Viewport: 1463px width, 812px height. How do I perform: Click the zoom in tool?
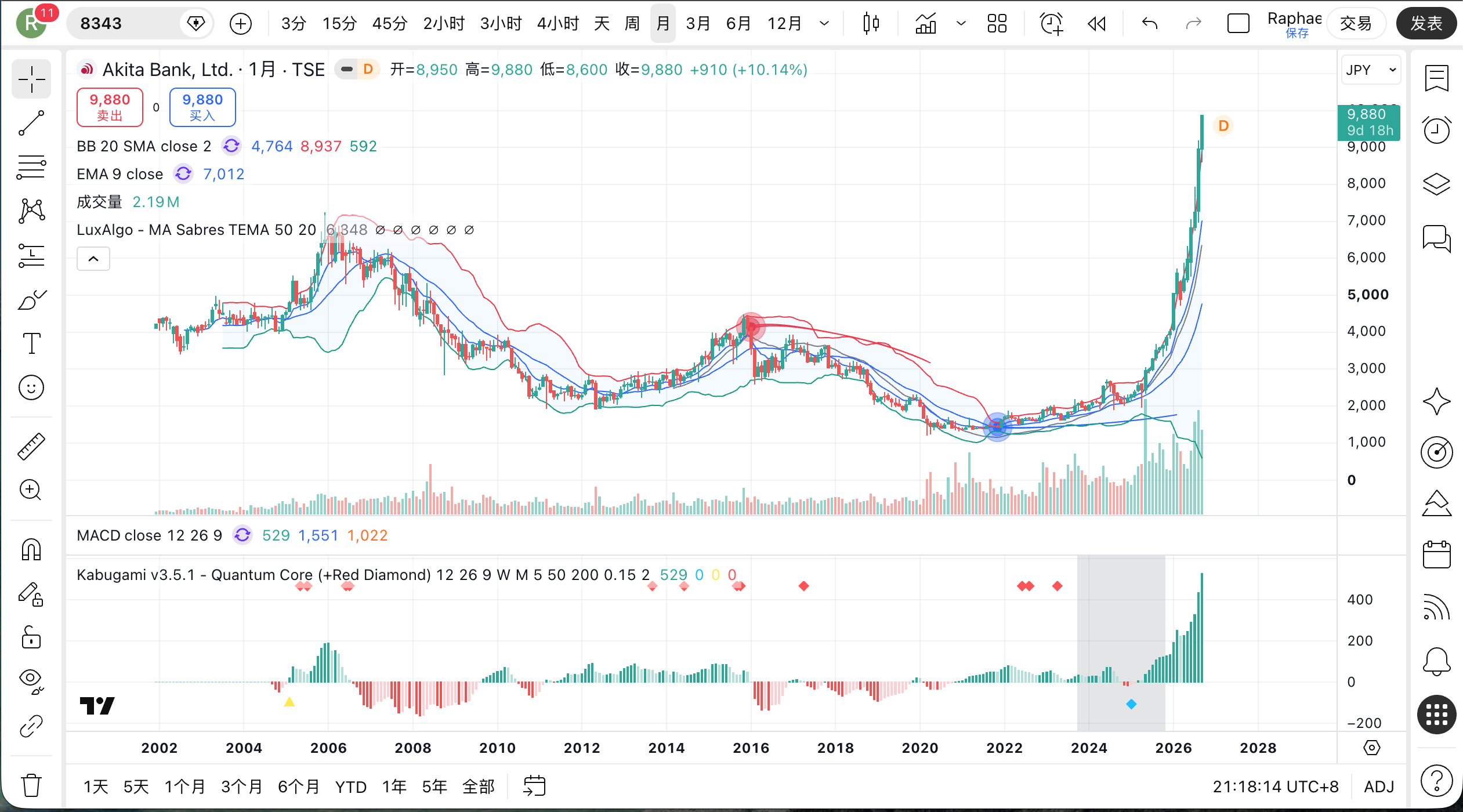click(31, 490)
